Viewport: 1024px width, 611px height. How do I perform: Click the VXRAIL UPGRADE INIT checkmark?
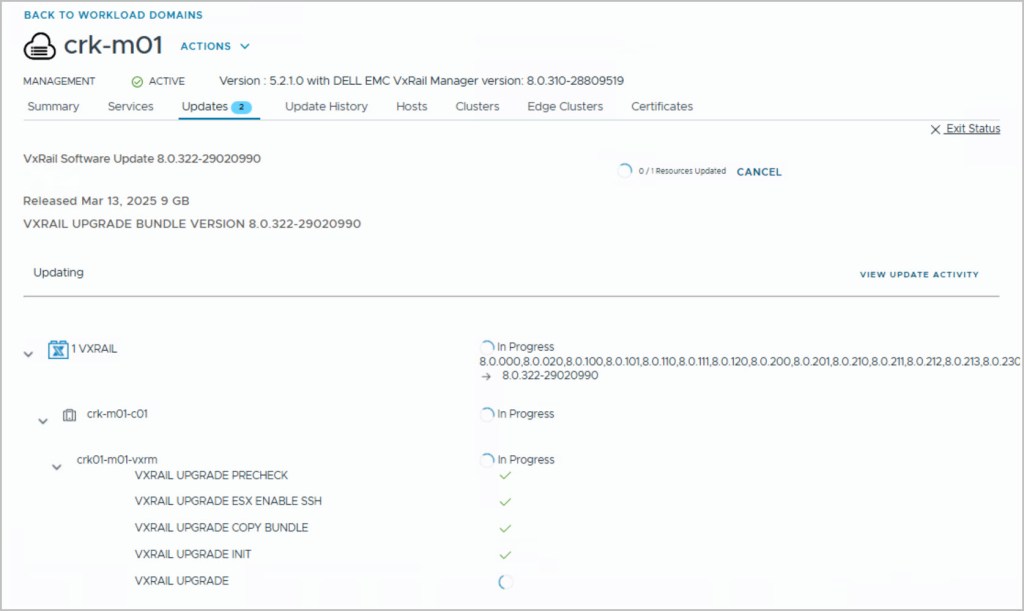[505, 555]
